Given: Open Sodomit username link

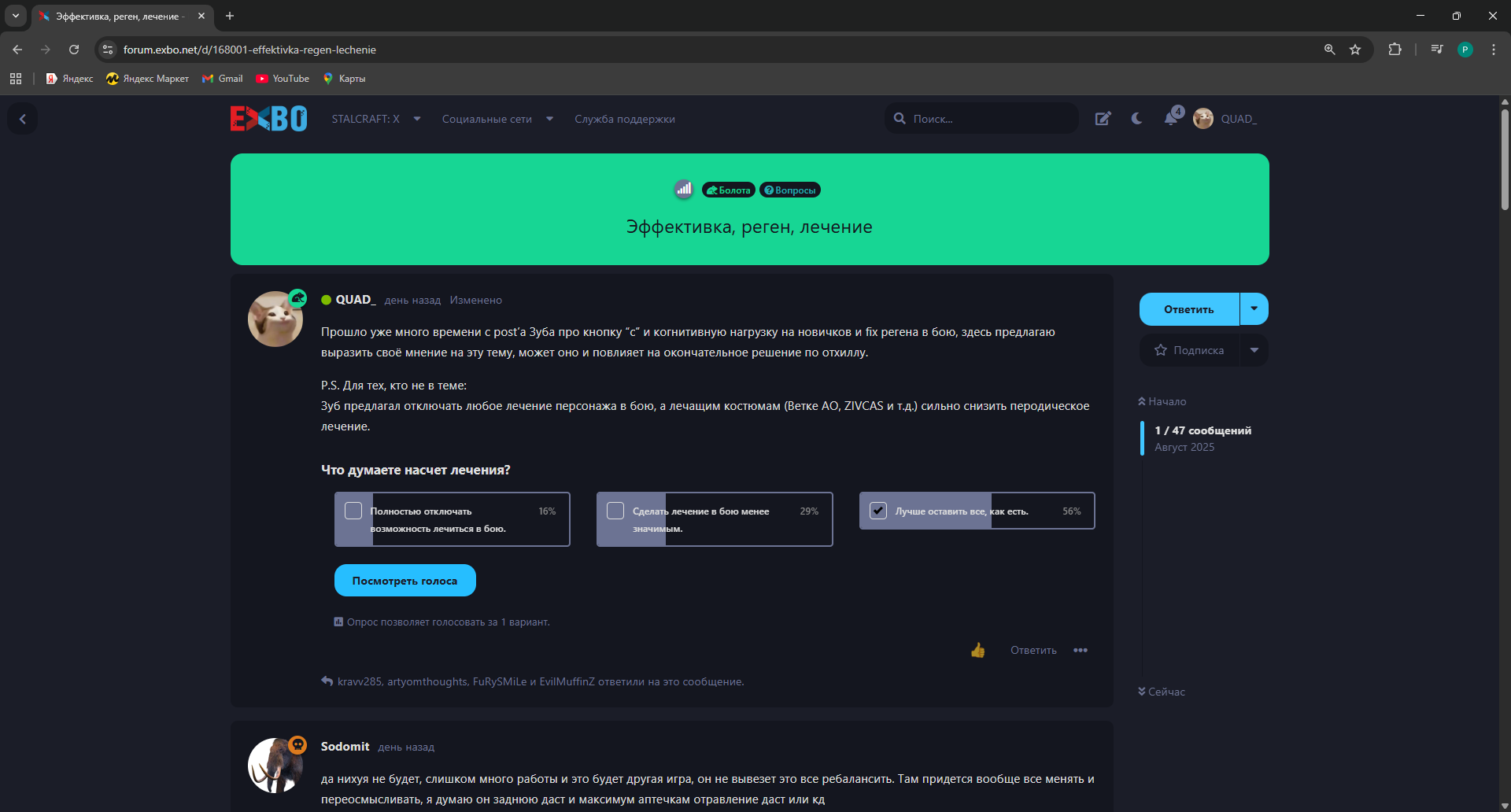Looking at the screenshot, I should pyautogui.click(x=345, y=747).
